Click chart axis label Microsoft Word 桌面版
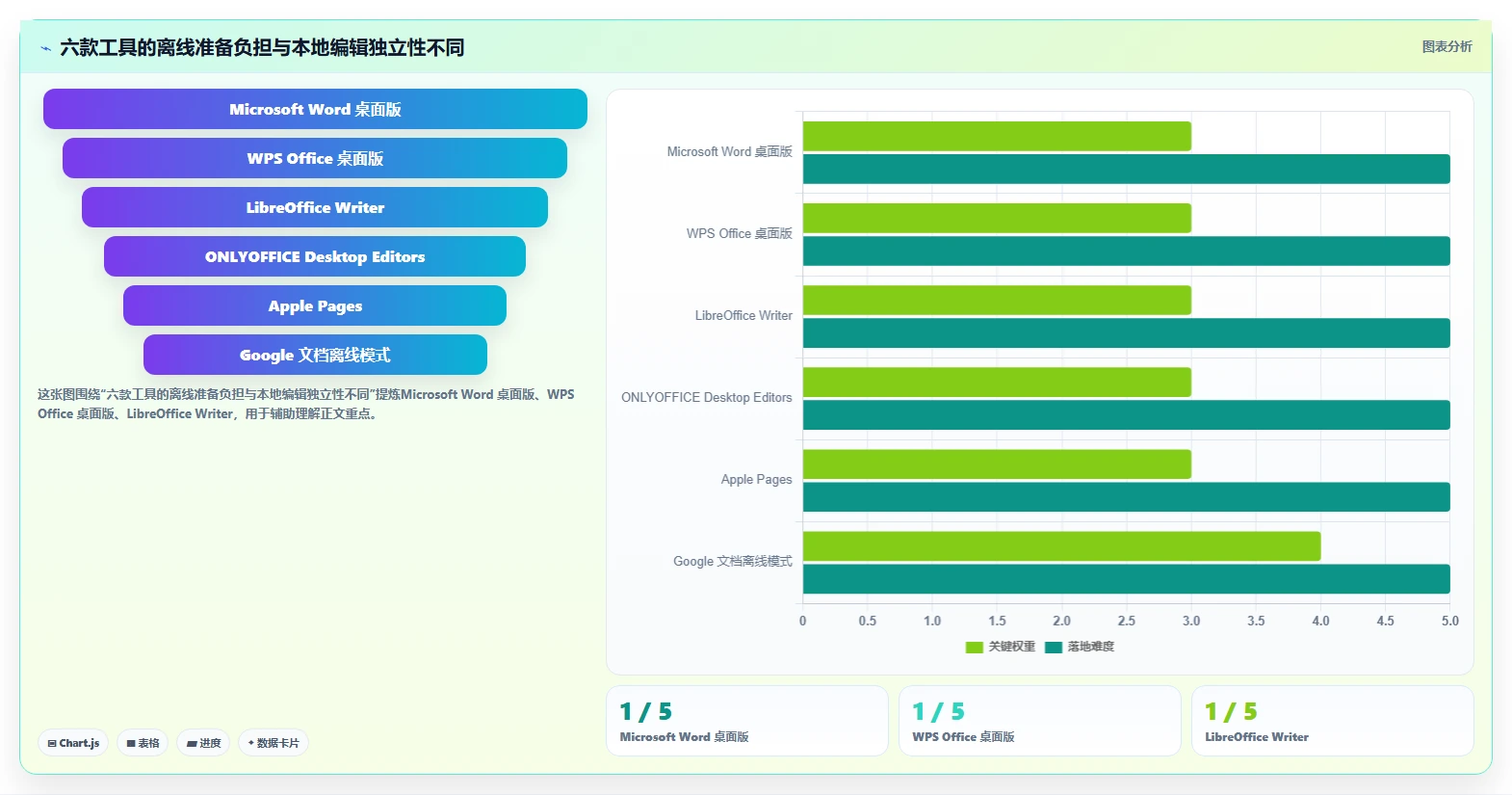This screenshot has width=1512, height=795. [729, 152]
